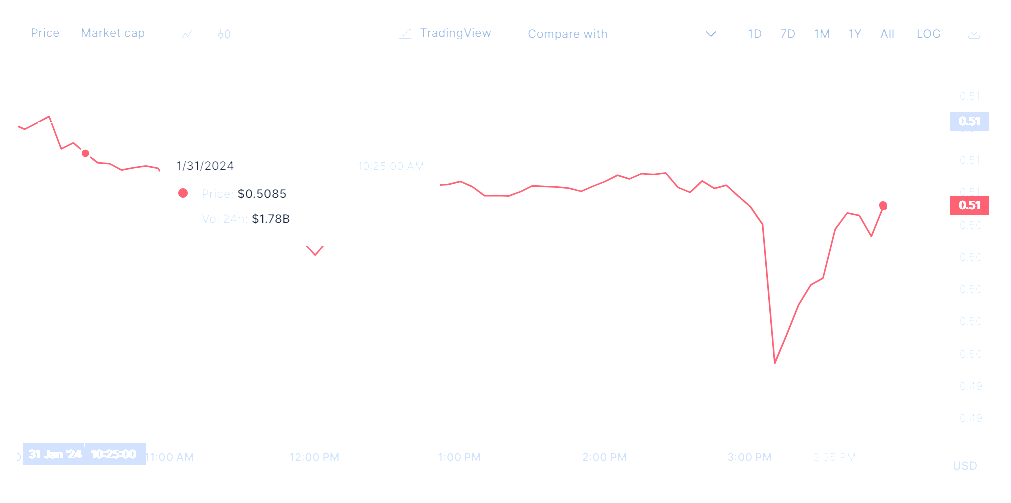Expand the Compare with dropdown chevron

pos(711,34)
